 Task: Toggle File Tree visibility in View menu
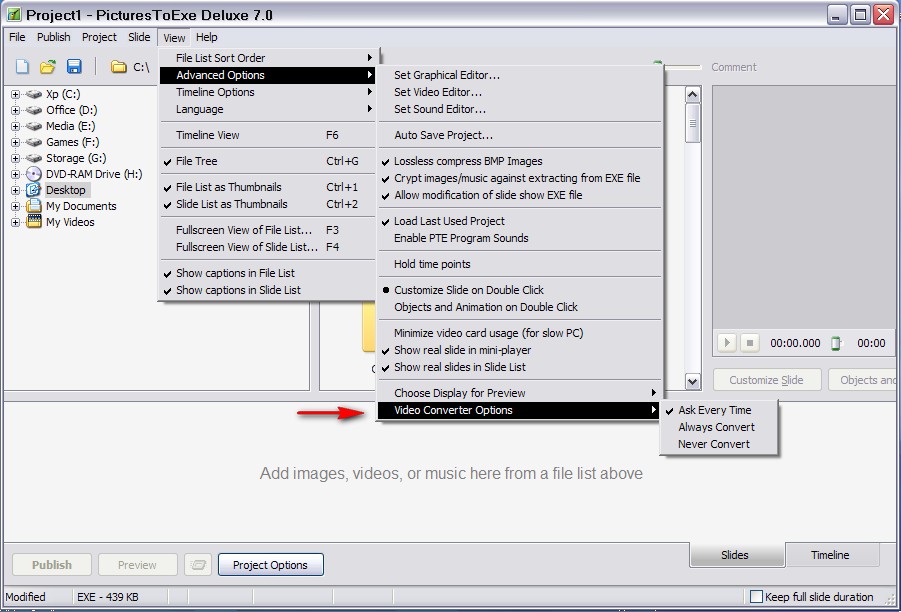268,161
